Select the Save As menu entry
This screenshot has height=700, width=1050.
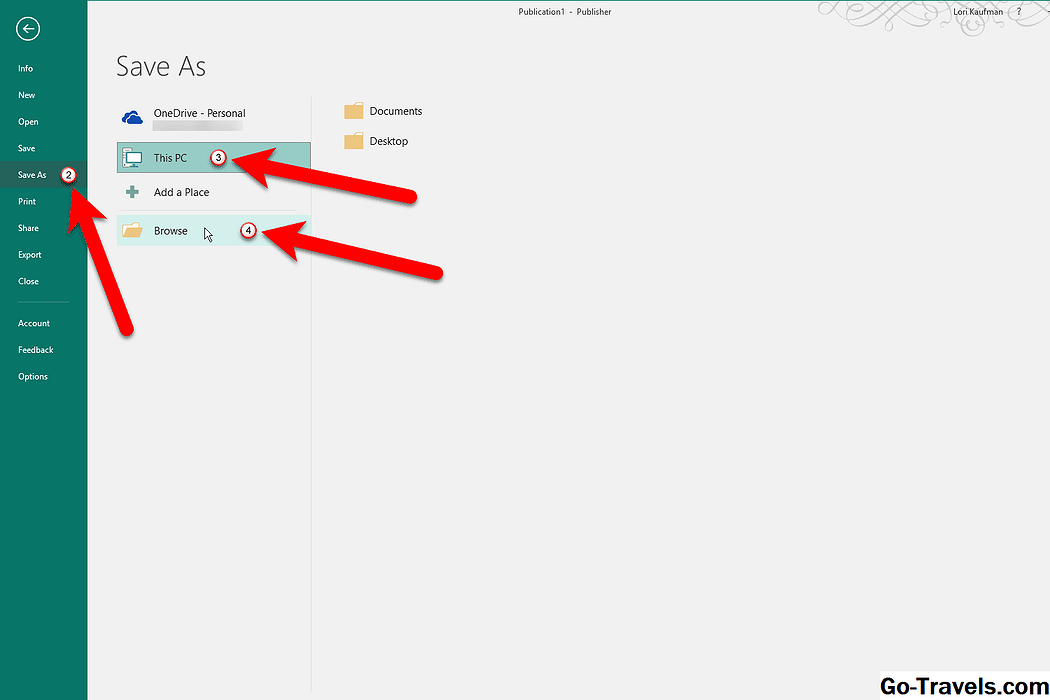click(32, 175)
